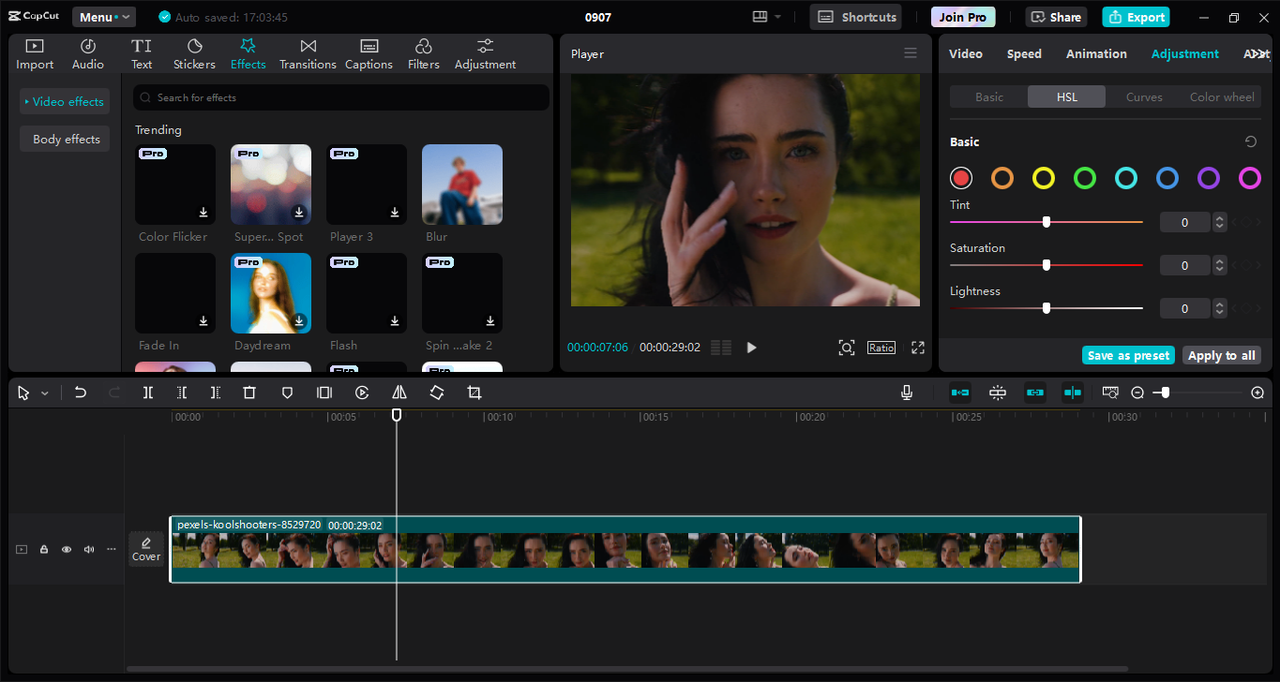
Task: Click the Delete trash icon in timeline toolbar
Action: coord(250,393)
